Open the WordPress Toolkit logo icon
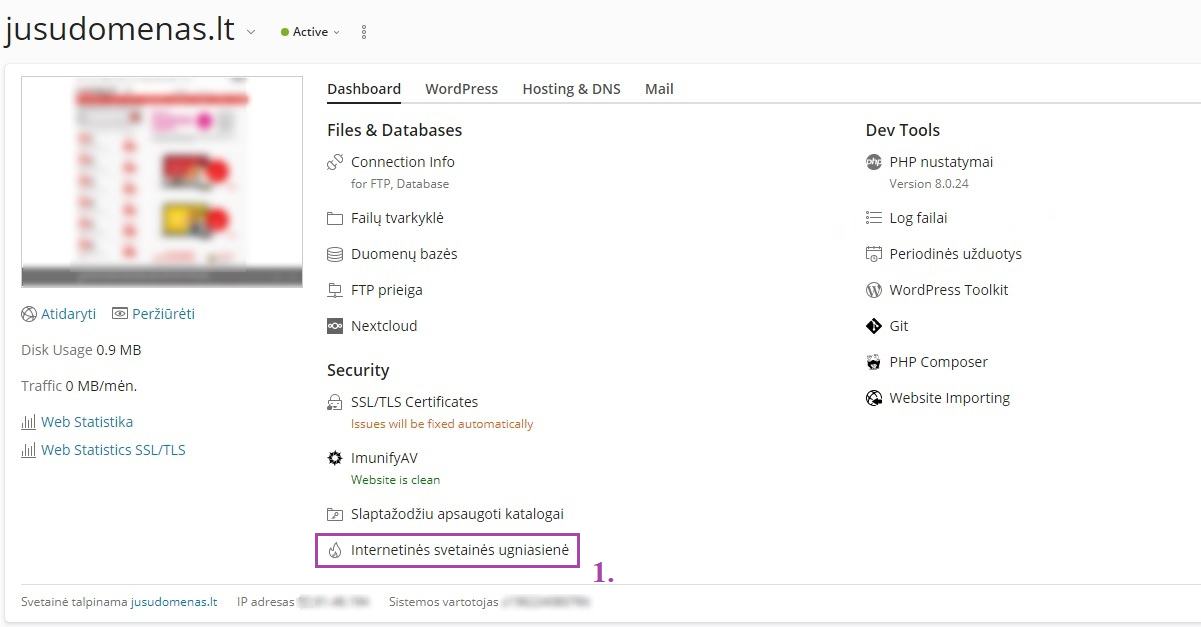Image resolution: width=1201 pixels, height=627 pixels. 873,290
